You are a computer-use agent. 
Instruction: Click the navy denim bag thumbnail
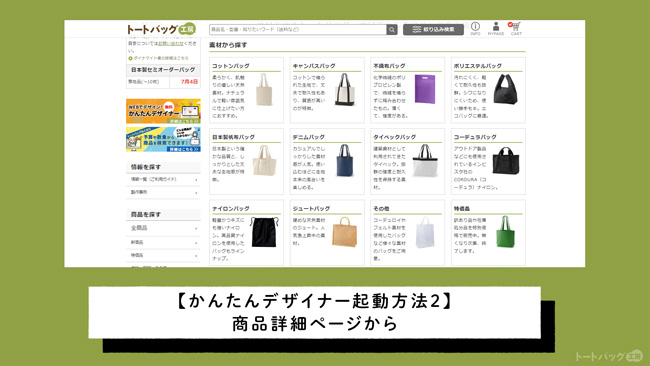(345, 160)
